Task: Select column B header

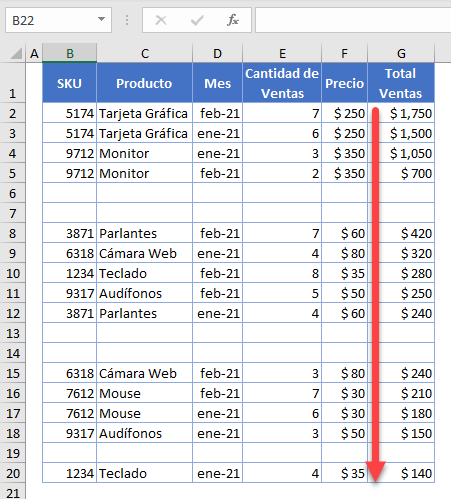Action: 70,53
